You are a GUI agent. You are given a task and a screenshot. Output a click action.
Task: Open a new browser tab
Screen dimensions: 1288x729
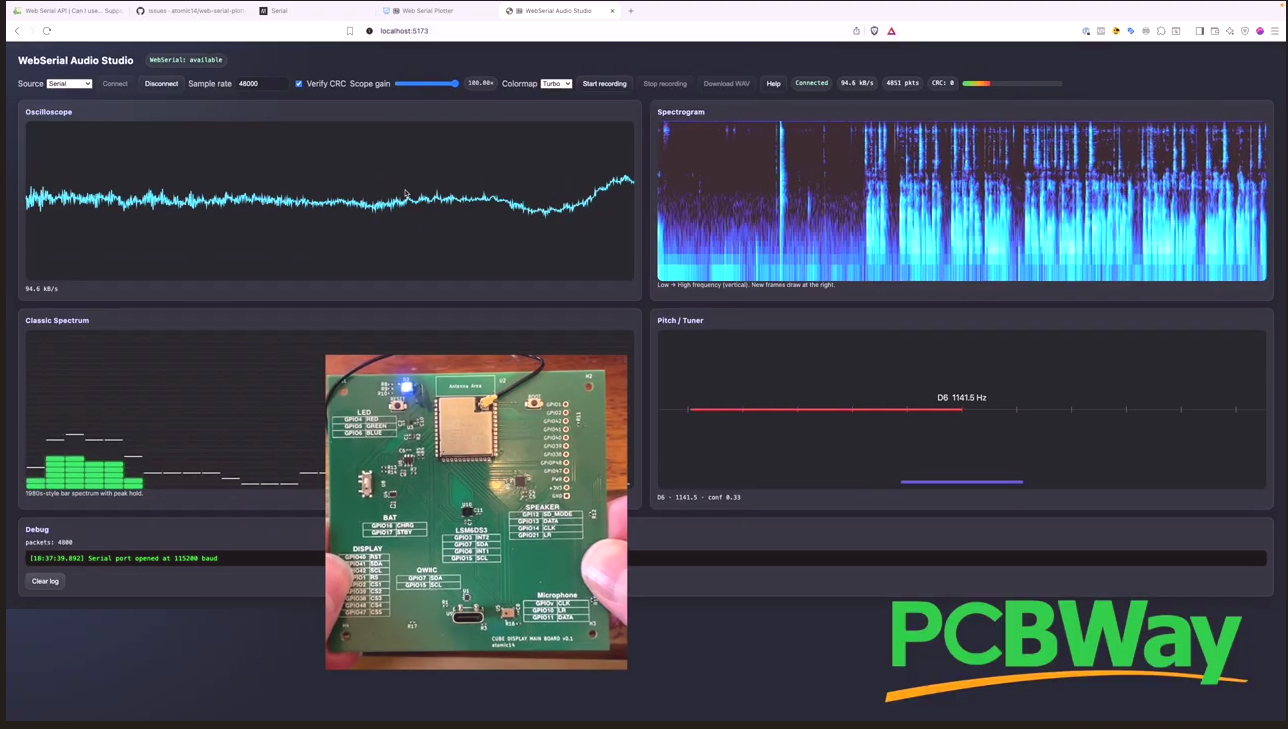631,11
